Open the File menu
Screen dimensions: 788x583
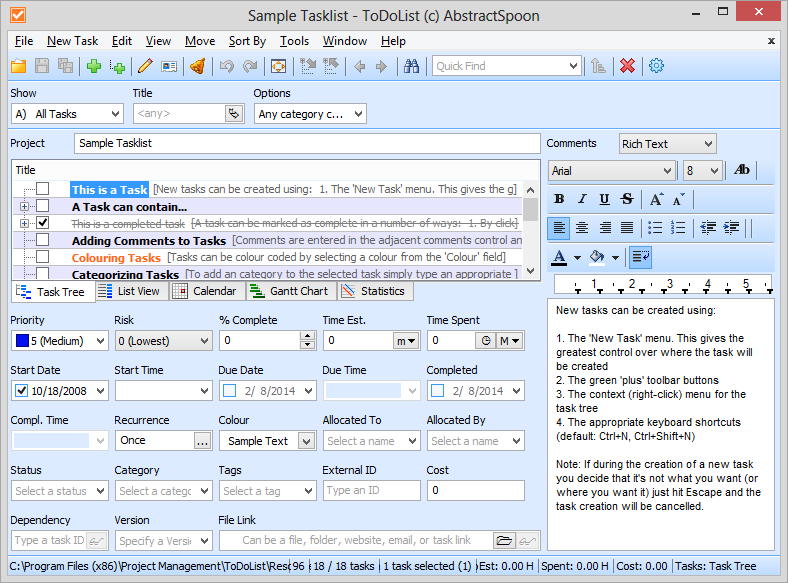pos(24,41)
